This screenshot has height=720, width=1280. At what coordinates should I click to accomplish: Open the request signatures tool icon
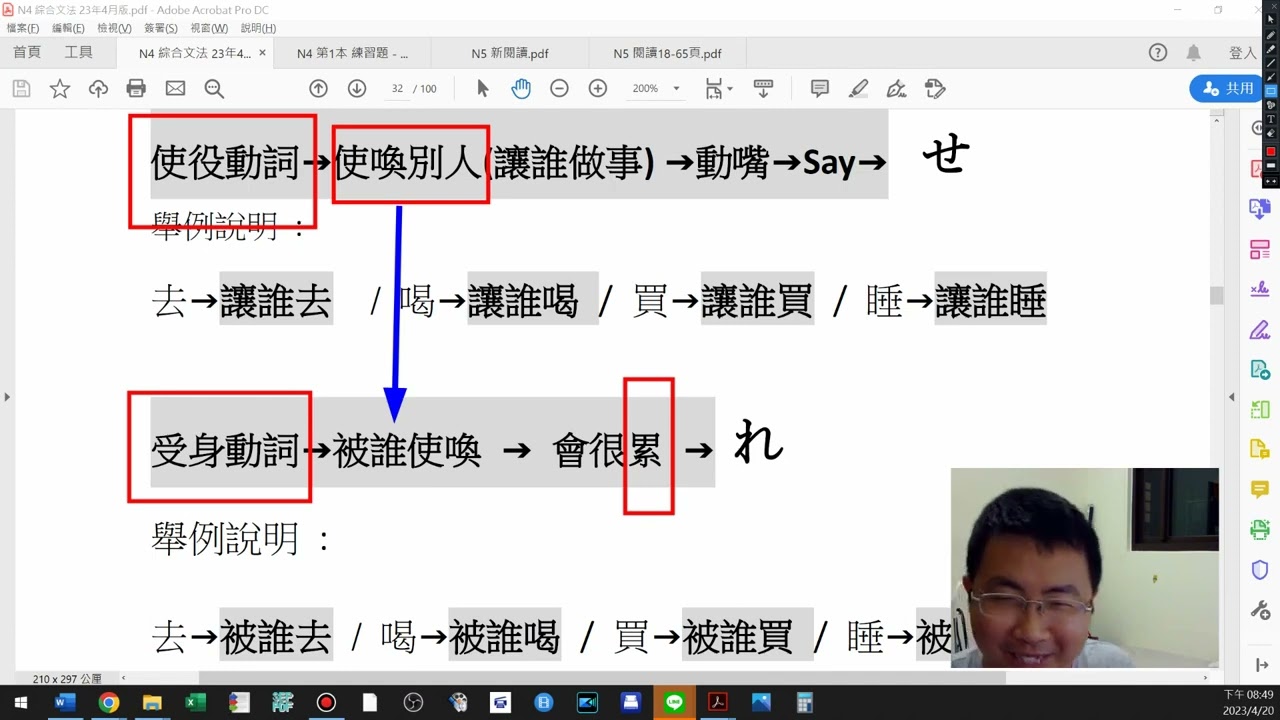point(1260,289)
